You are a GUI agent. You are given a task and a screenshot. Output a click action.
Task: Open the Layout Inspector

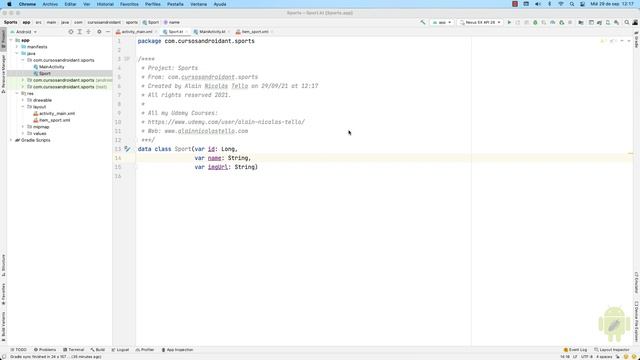pos(611,350)
